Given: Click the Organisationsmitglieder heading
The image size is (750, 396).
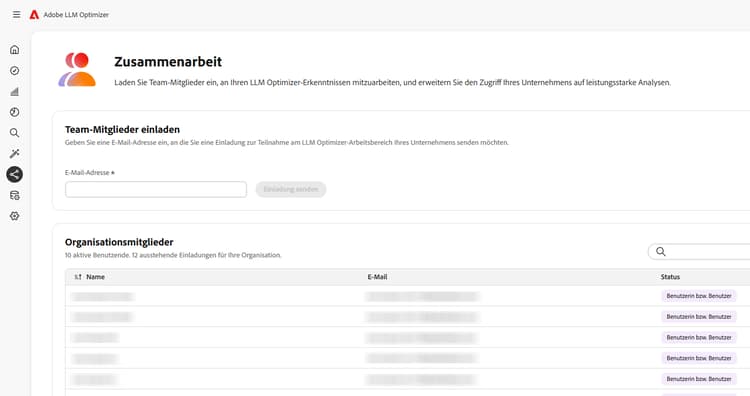Looking at the screenshot, I should 119,242.
